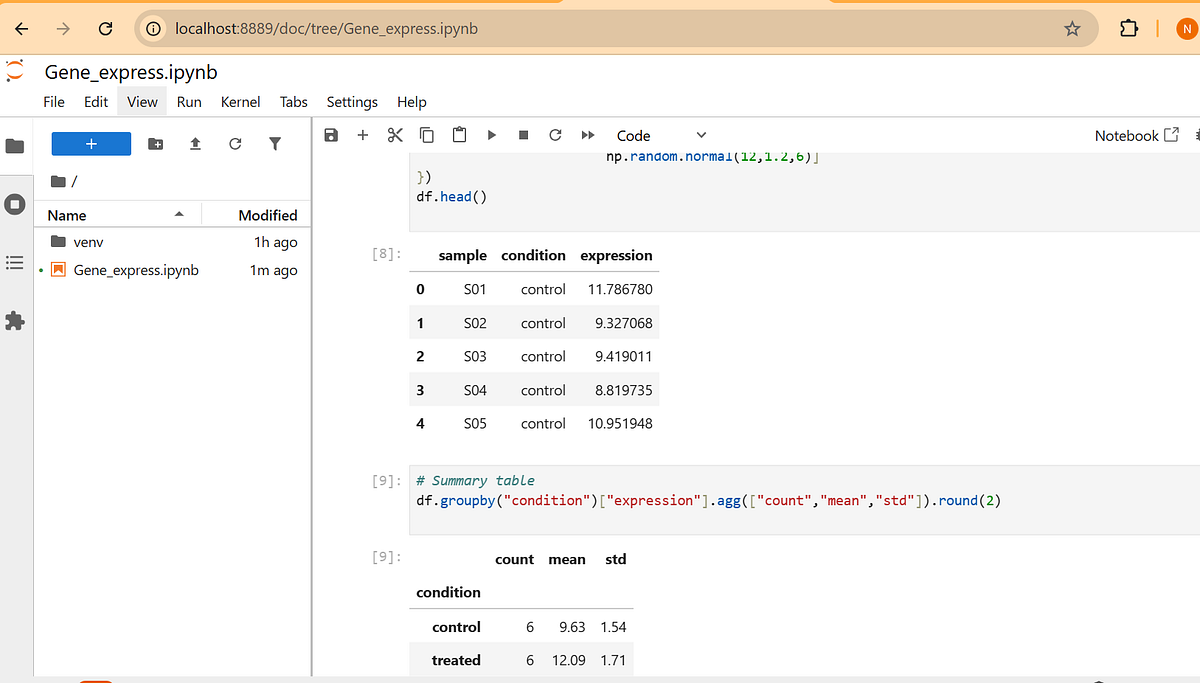Click sample S03 cell in output table

[x=475, y=356]
